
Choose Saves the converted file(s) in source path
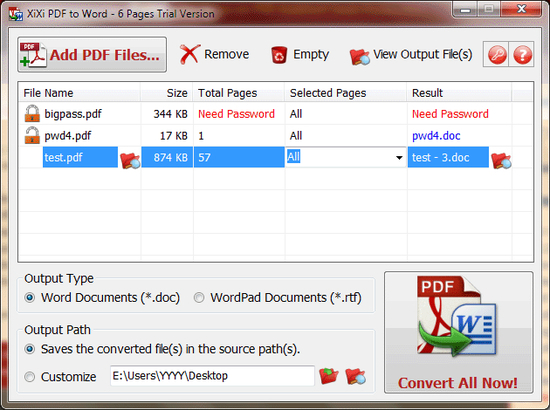(x=162, y=349)
